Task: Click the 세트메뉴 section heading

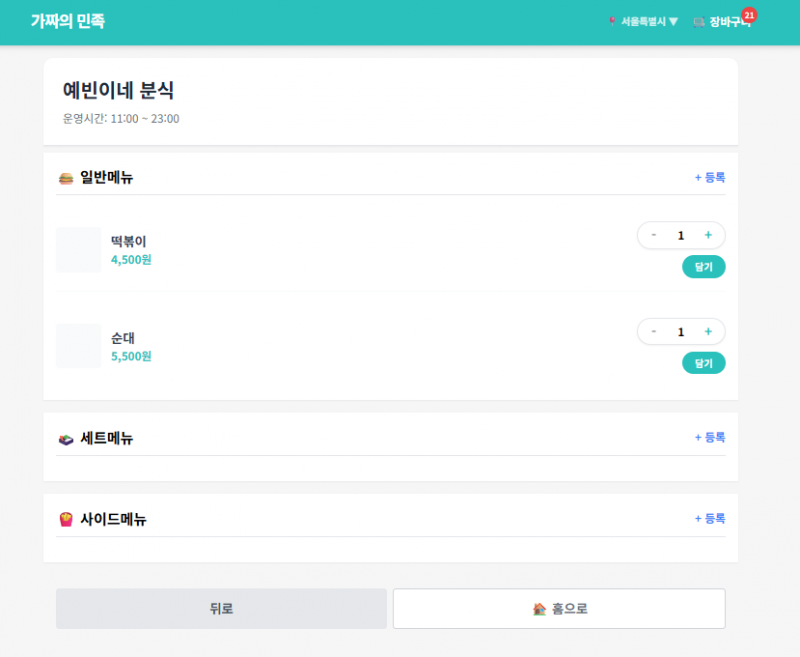Action: point(107,438)
